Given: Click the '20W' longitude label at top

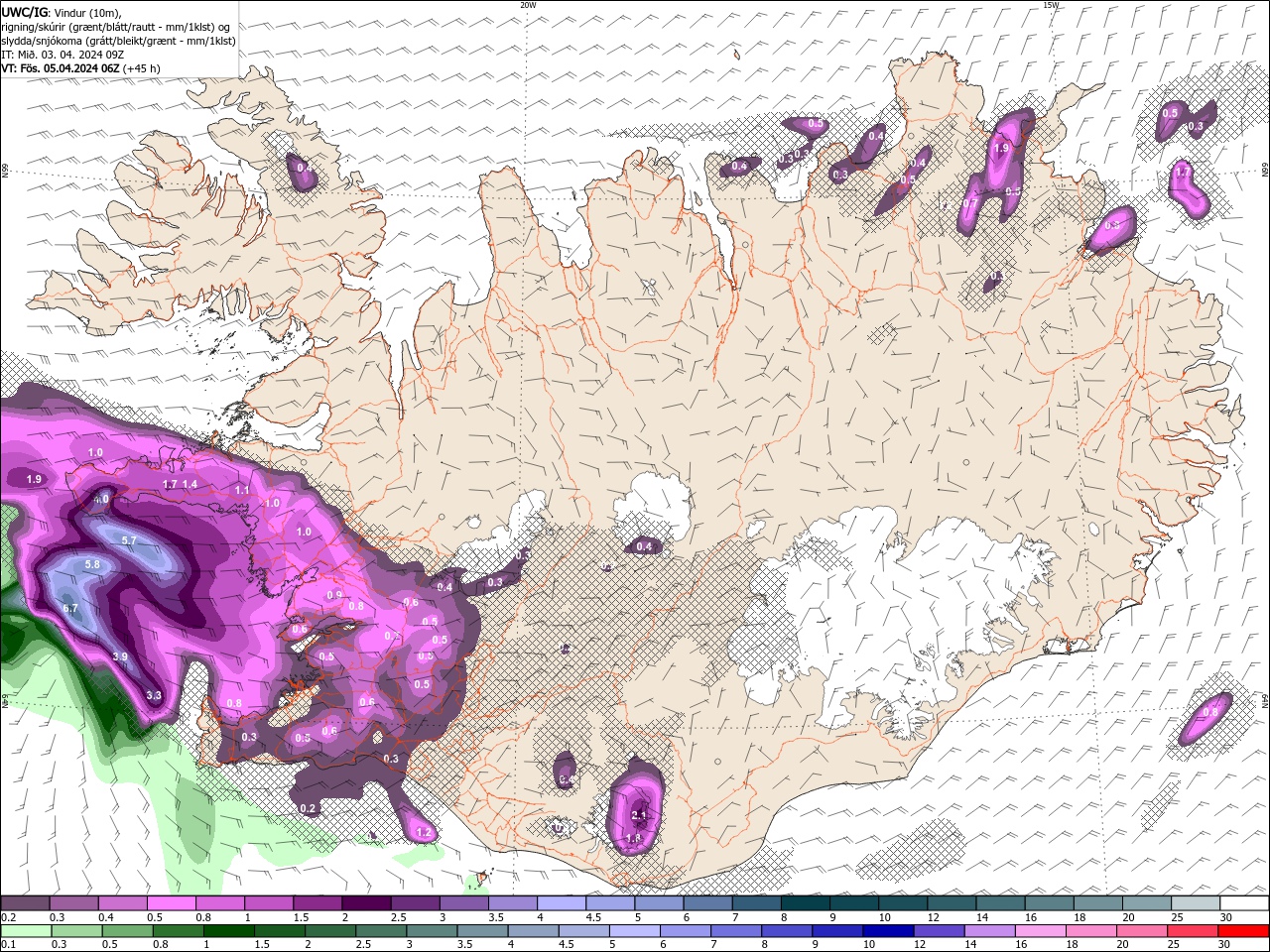Looking at the screenshot, I should click(x=528, y=5).
